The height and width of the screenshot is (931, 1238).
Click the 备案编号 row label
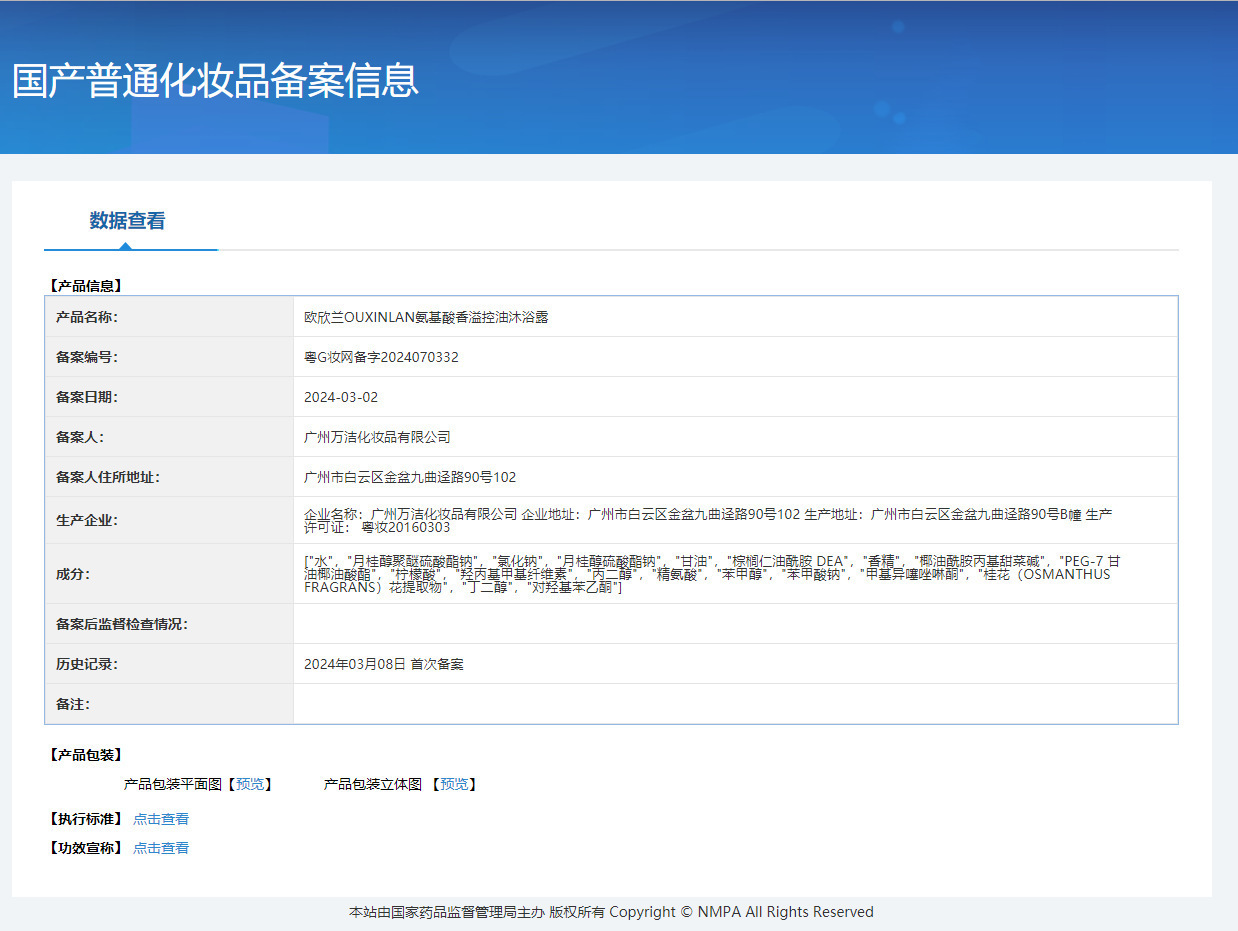(x=87, y=357)
